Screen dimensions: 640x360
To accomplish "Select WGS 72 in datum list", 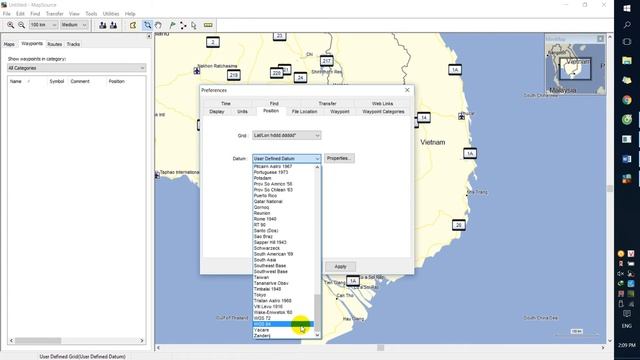I will tap(284, 318).
